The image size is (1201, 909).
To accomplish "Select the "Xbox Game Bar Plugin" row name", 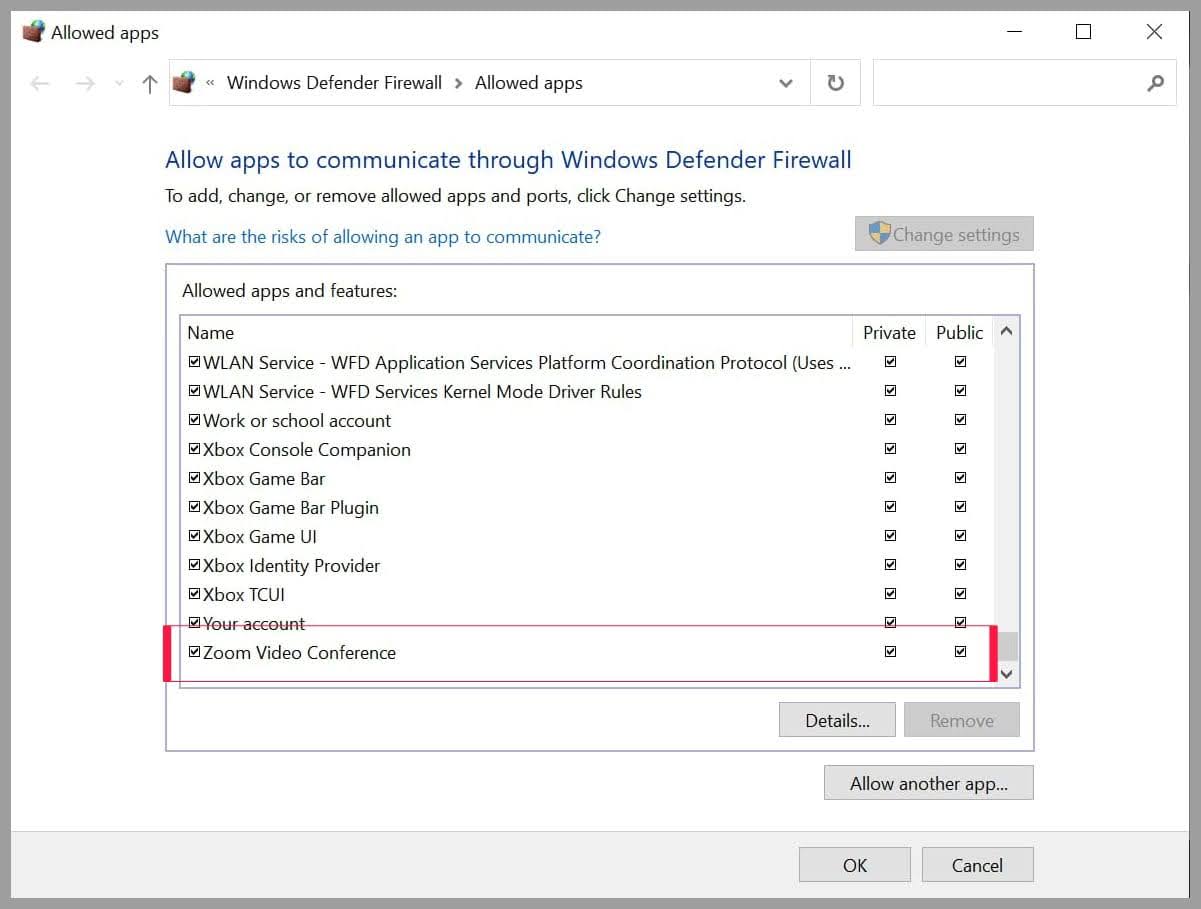I will pos(291,507).
